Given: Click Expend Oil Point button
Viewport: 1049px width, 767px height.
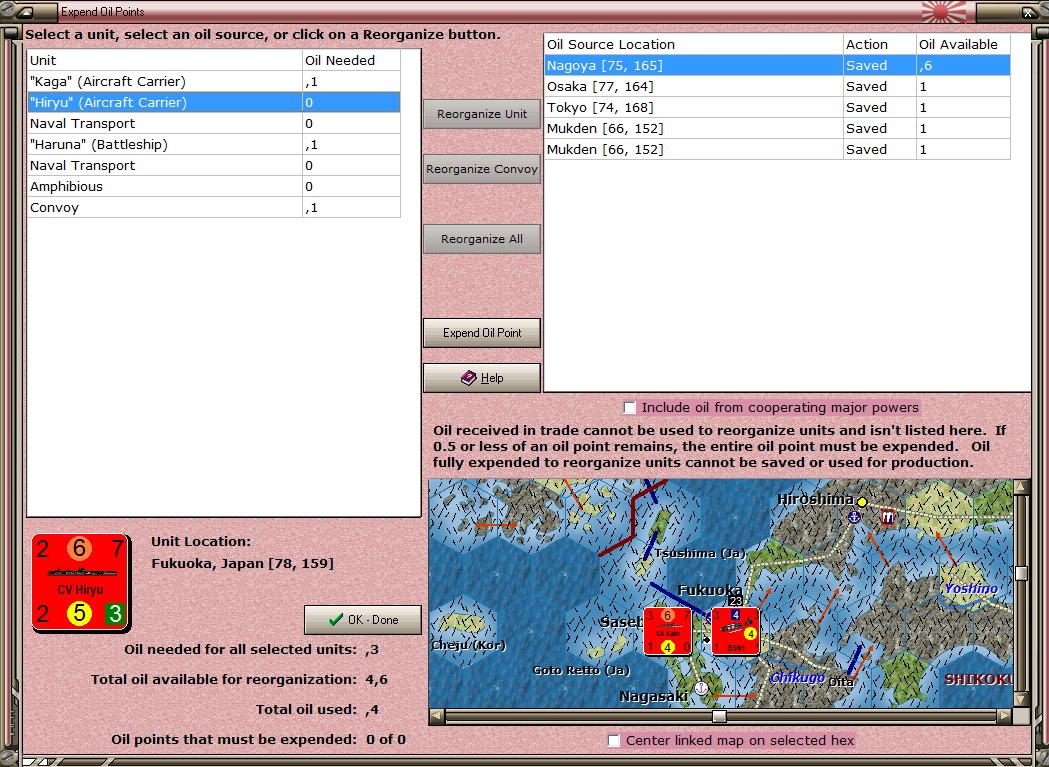Looking at the screenshot, I should coord(482,333).
